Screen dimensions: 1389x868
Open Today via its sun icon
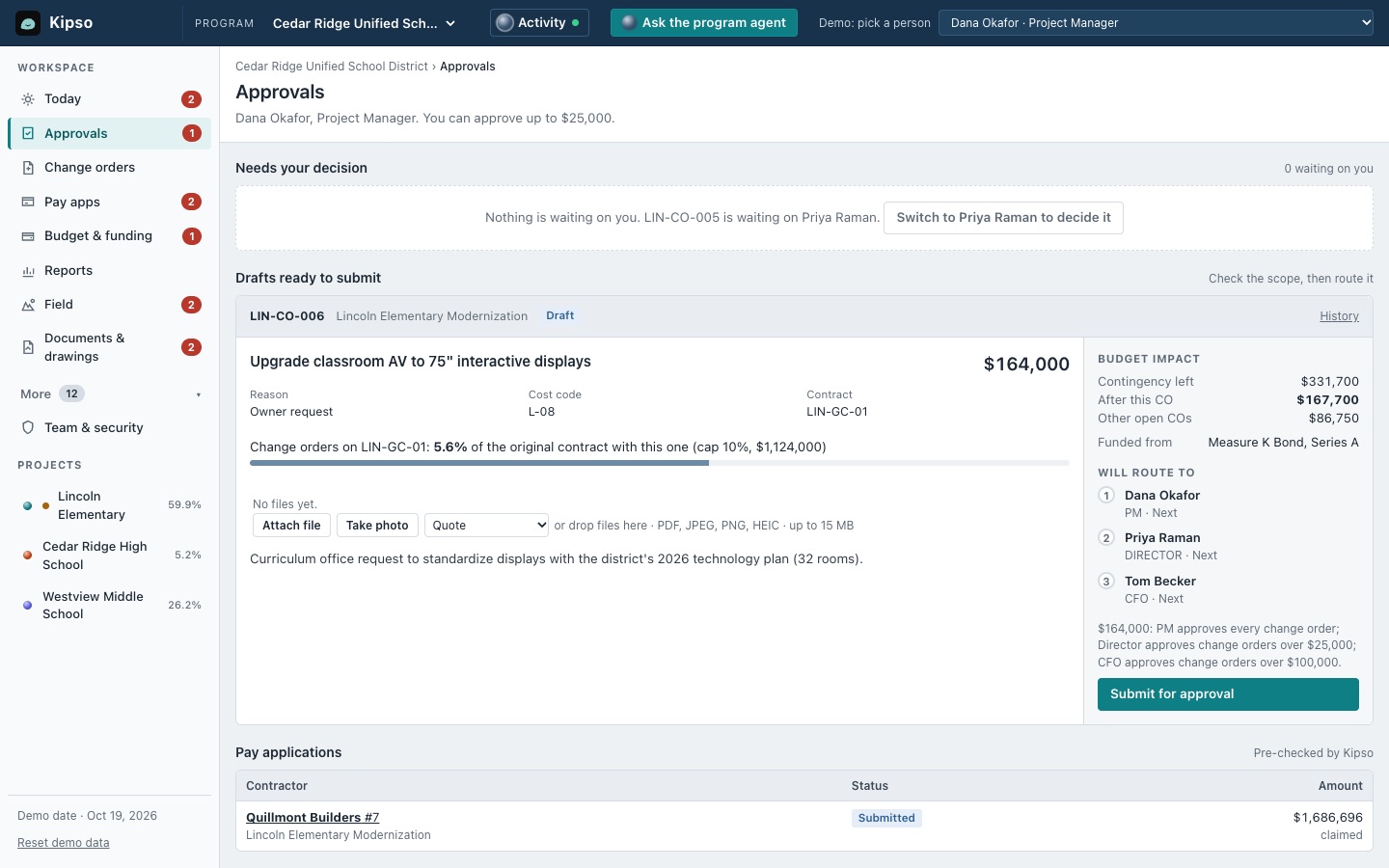point(28,99)
